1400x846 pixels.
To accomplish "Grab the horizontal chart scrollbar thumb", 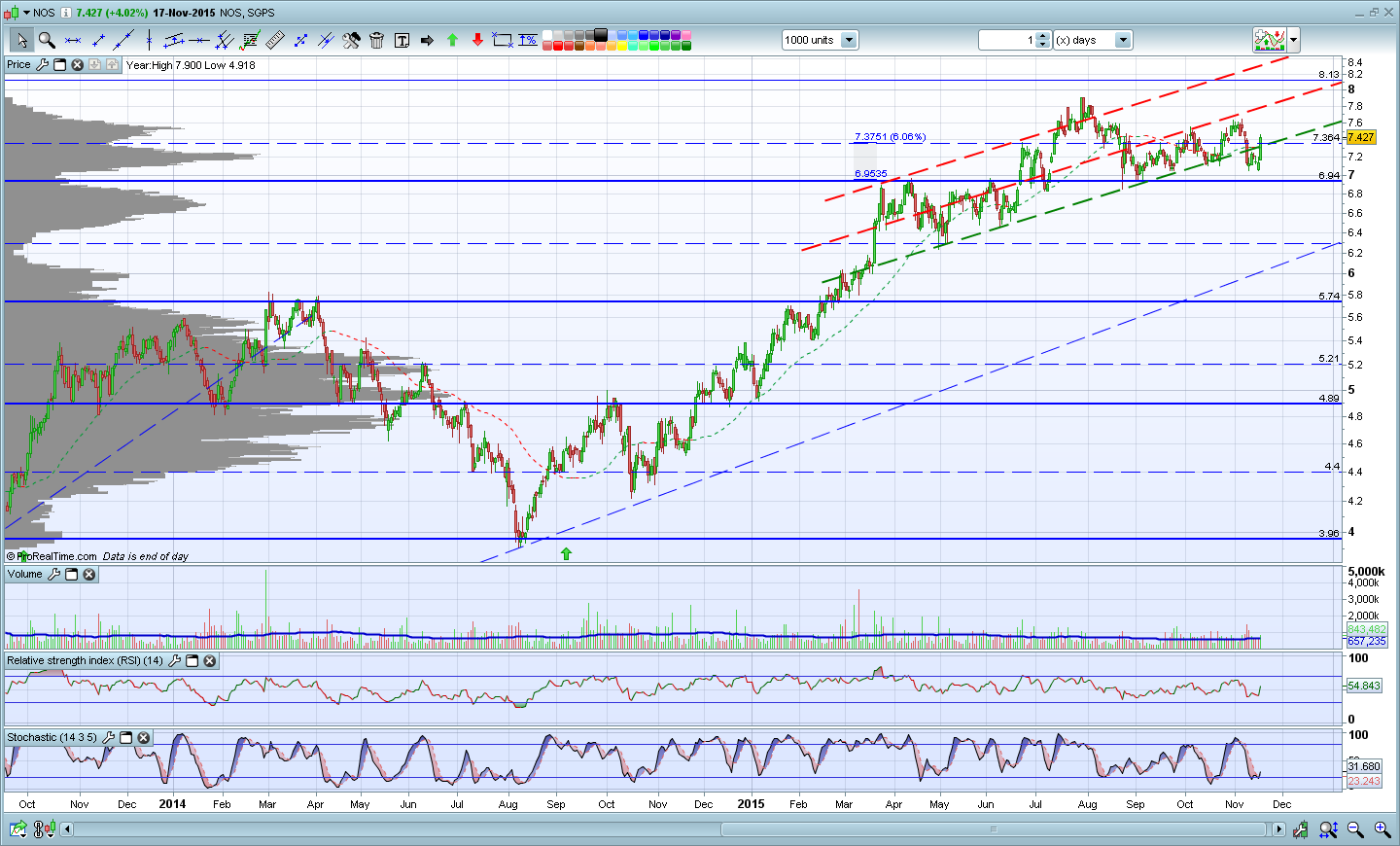I will click(x=994, y=829).
